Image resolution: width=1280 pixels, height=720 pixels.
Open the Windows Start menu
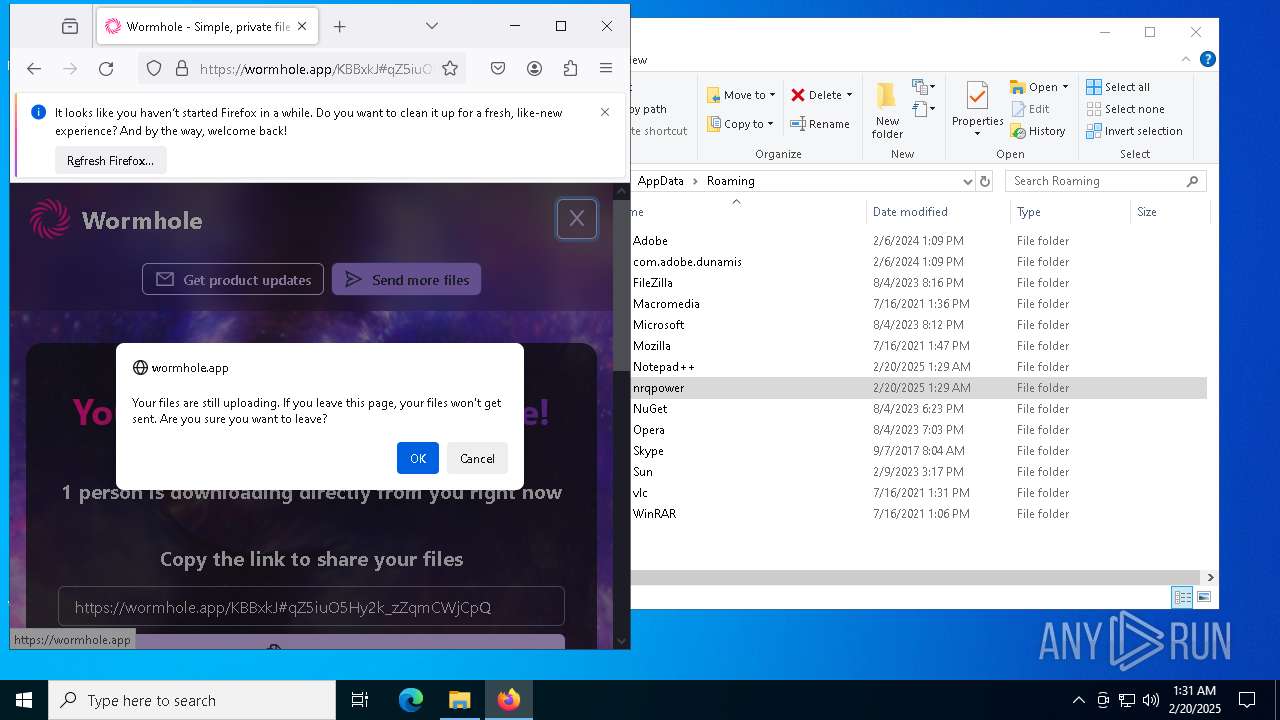pos(24,700)
